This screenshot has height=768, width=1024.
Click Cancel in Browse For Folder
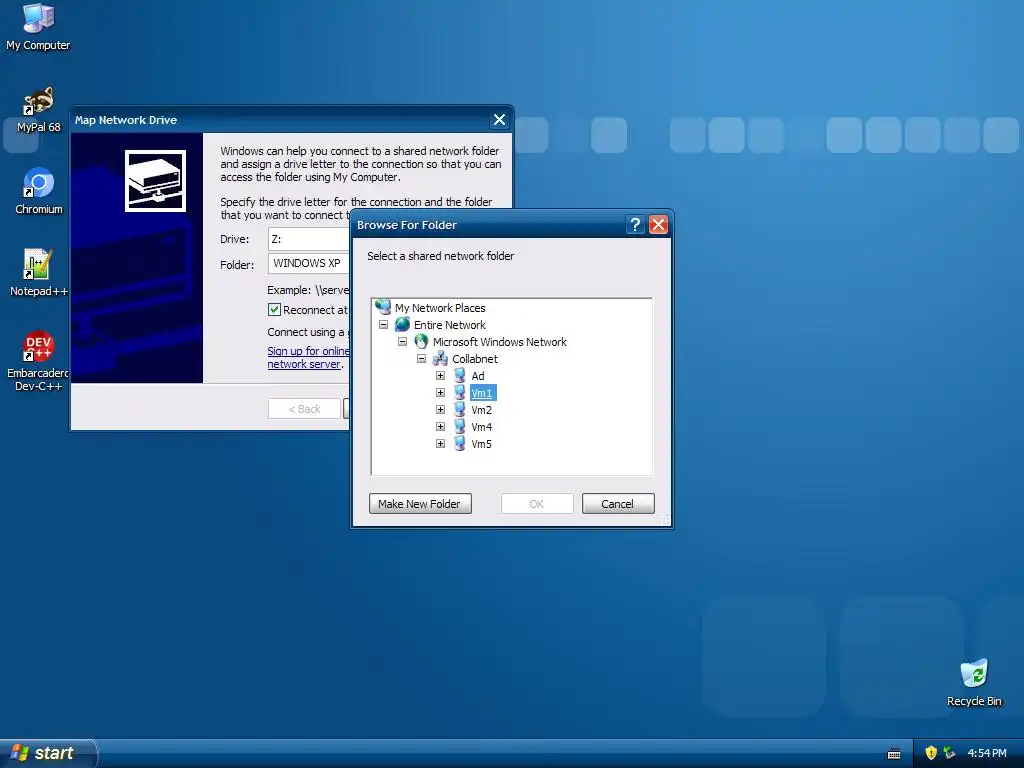coord(618,504)
